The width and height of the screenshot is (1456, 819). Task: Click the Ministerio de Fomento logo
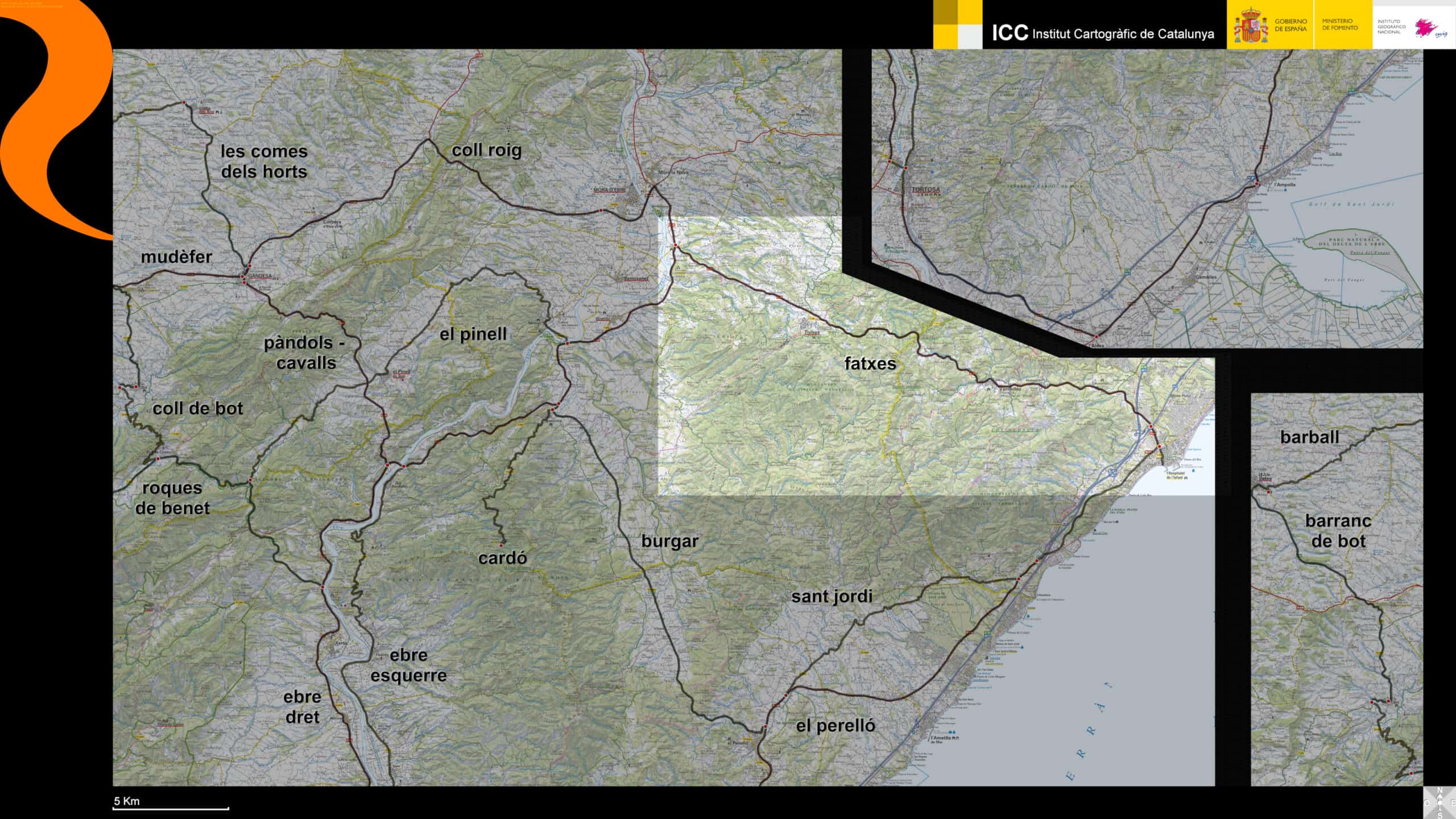click(x=1339, y=24)
